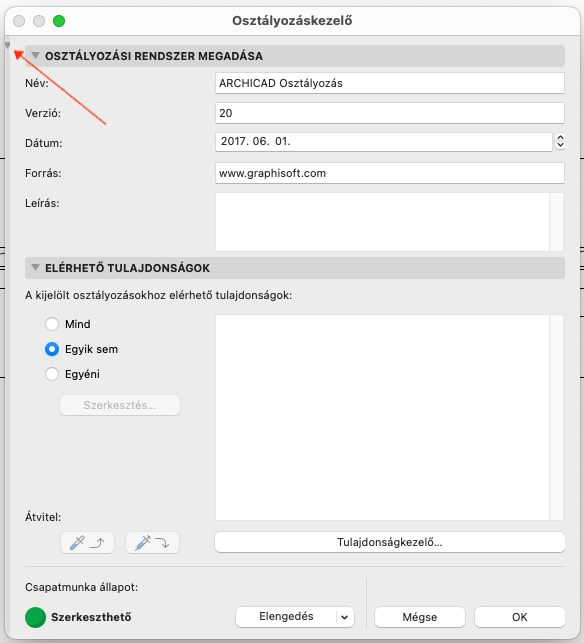The width and height of the screenshot is (584, 643).
Task: Collapse the Elérhető tulajdonságok section
Action: point(36,268)
